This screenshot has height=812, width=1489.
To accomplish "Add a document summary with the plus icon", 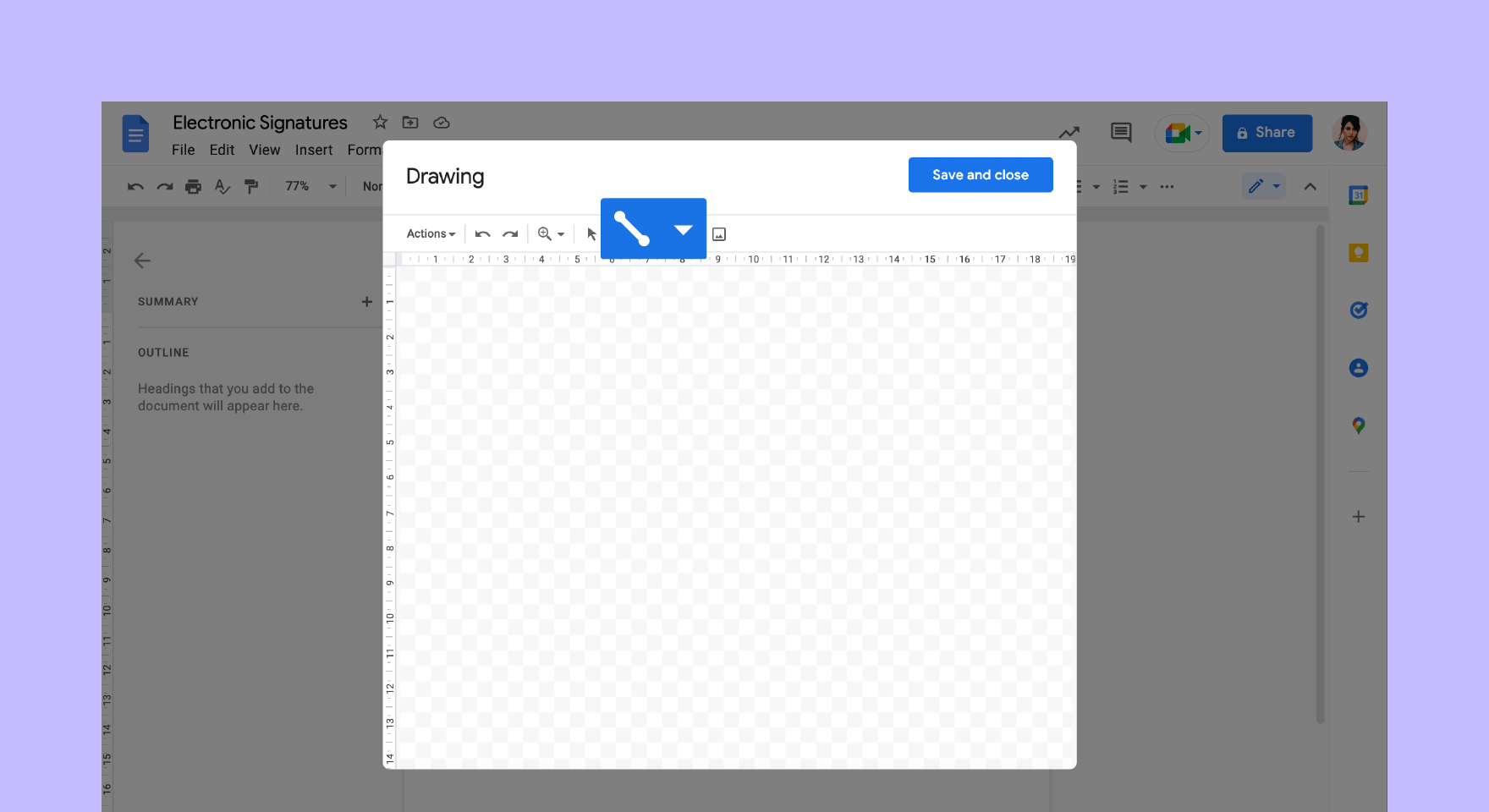I will click(x=366, y=301).
